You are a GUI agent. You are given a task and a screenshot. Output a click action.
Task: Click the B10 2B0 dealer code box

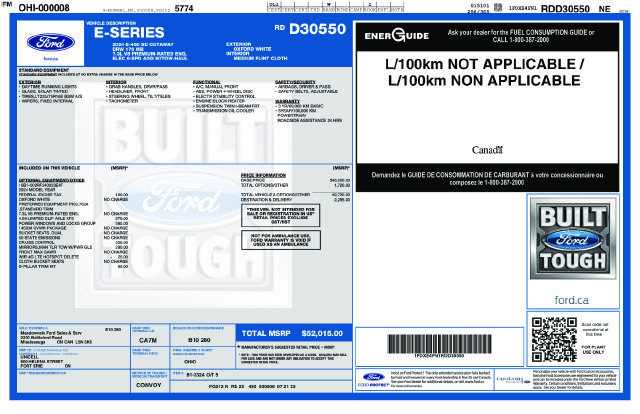pos(199,340)
